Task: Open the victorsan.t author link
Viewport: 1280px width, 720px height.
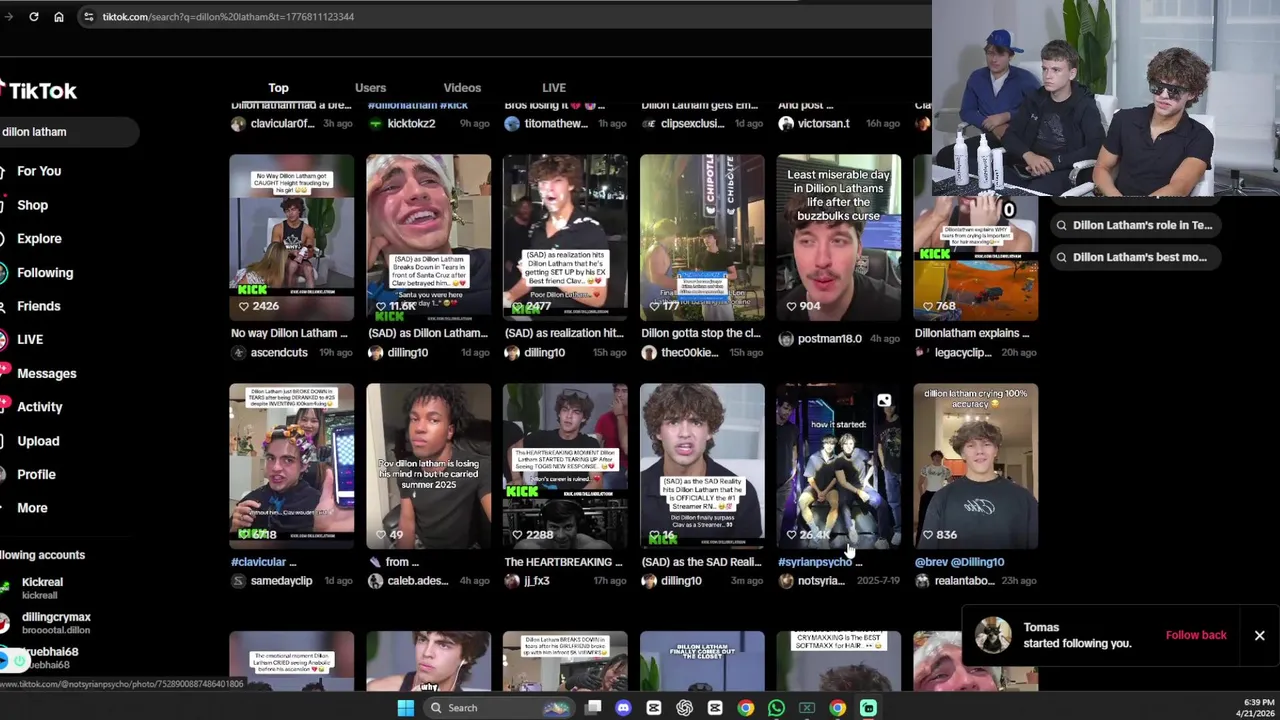Action: [824, 124]
